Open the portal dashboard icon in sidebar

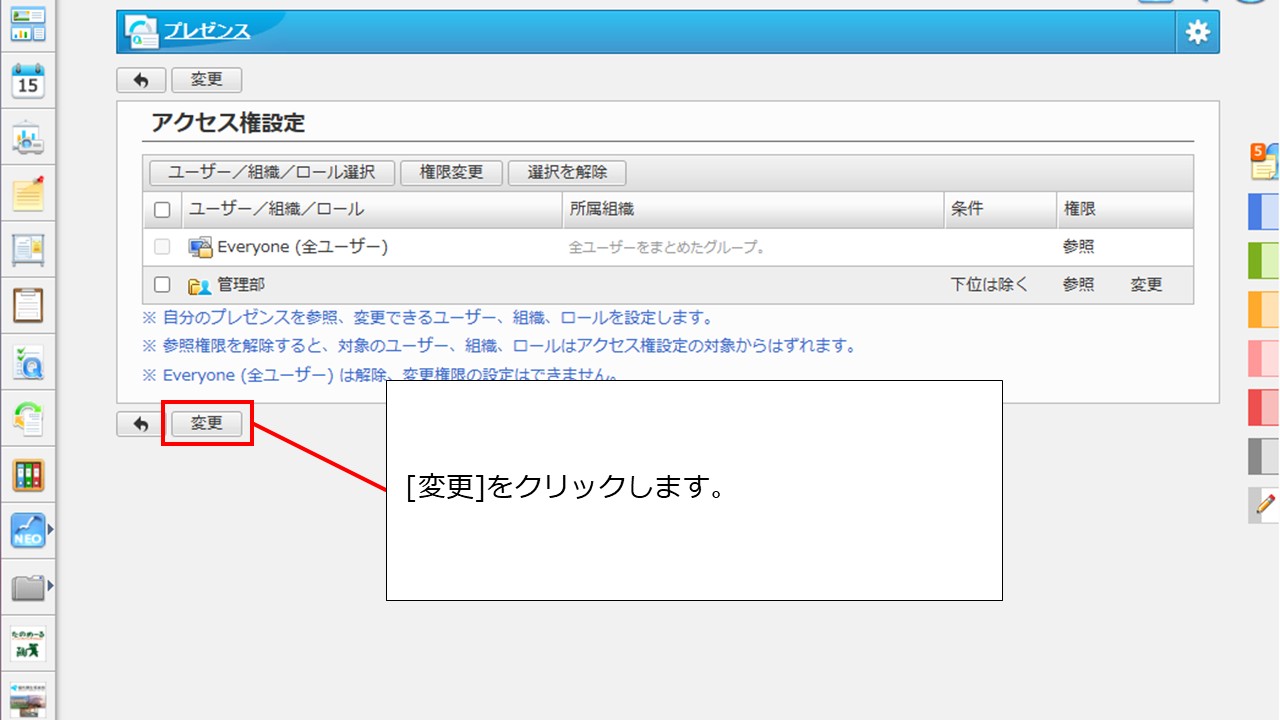28,25
